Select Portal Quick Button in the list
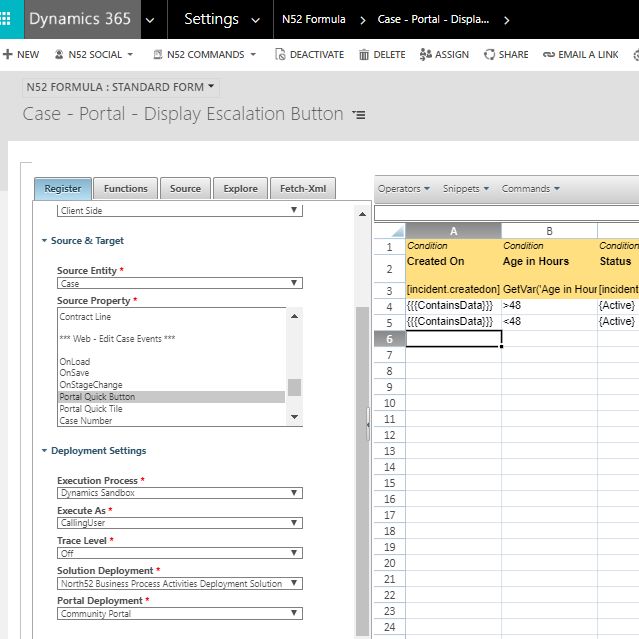639x639 pixels. click(172, 397)
